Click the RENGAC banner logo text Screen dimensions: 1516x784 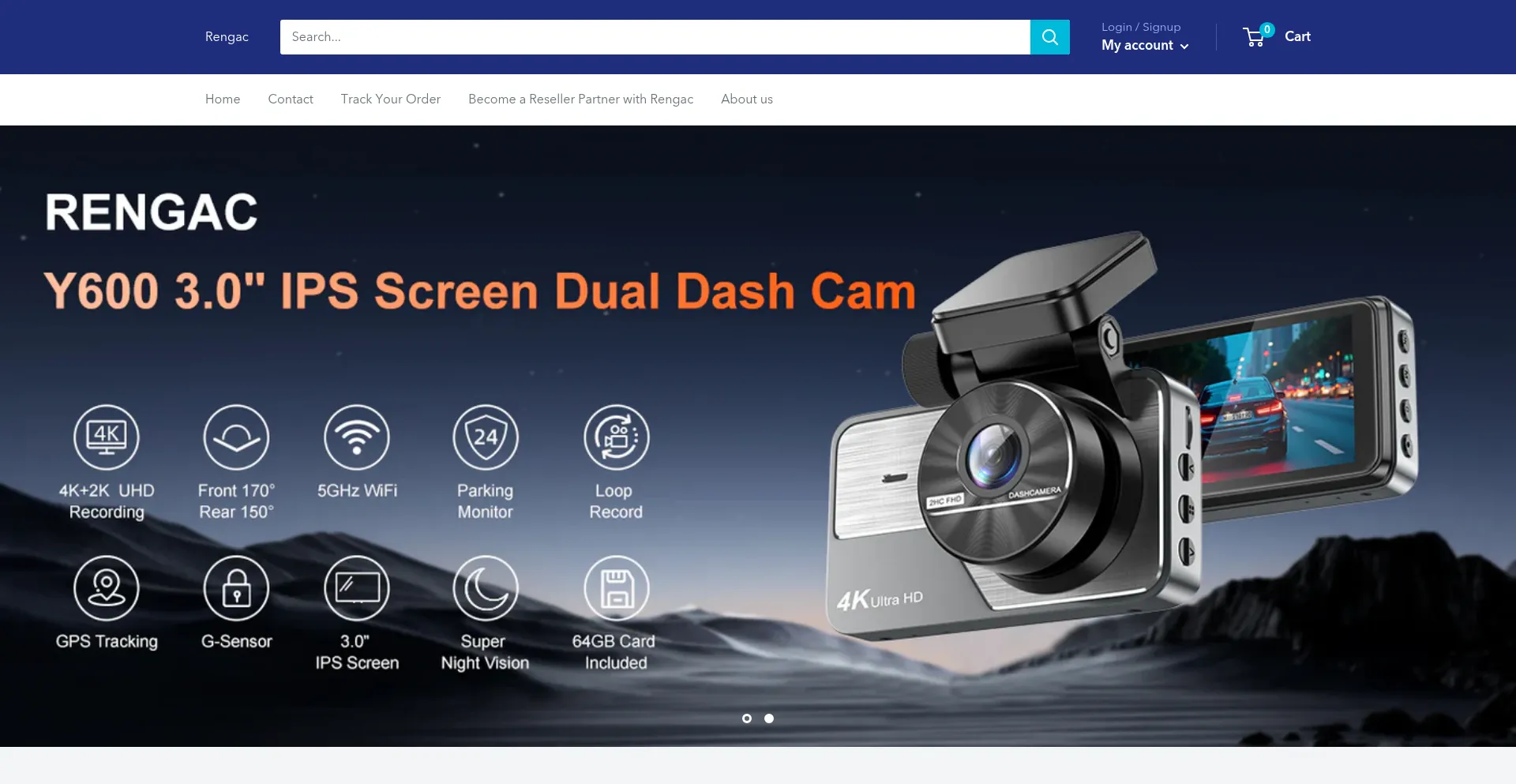152,212
